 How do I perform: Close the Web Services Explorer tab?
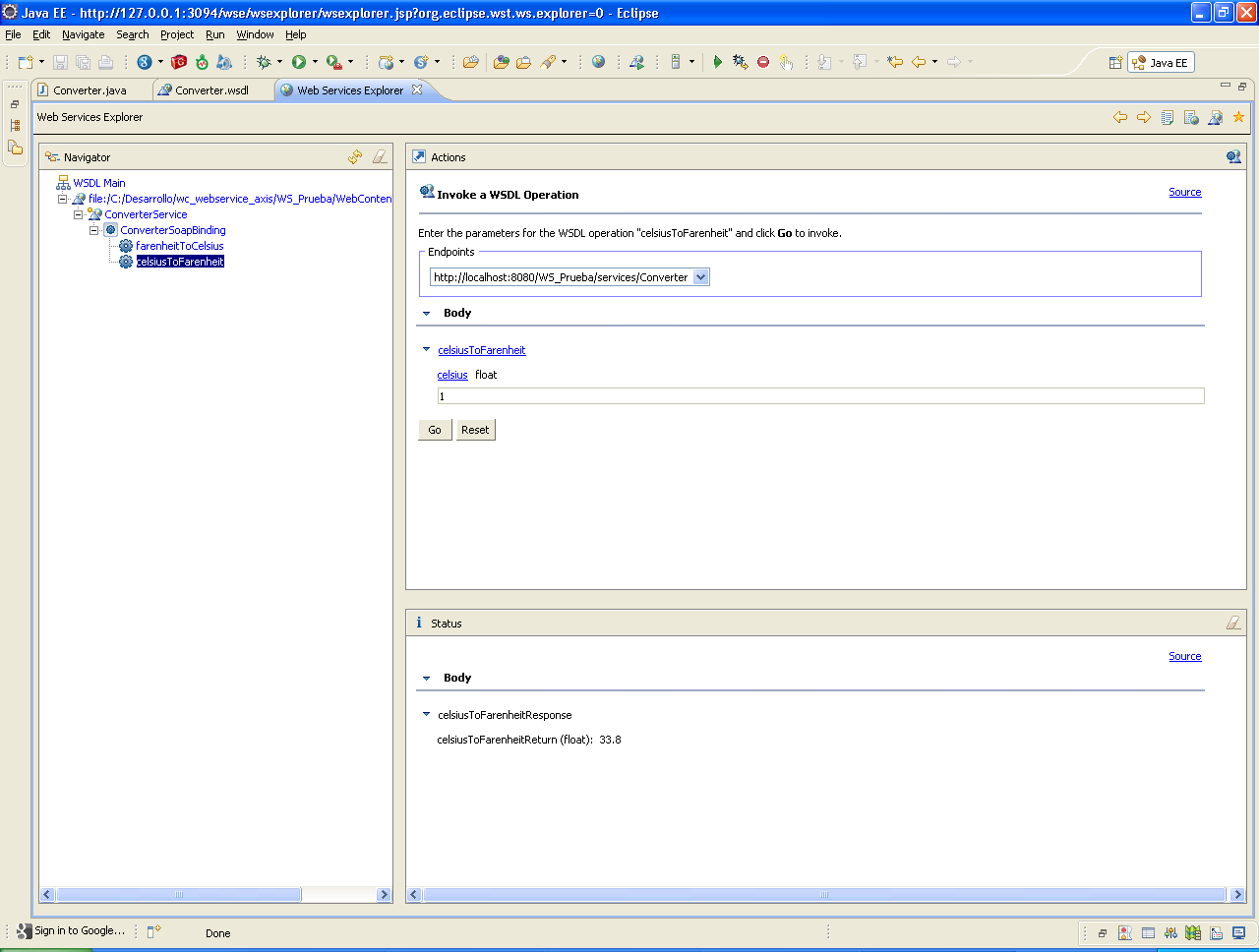417,89
